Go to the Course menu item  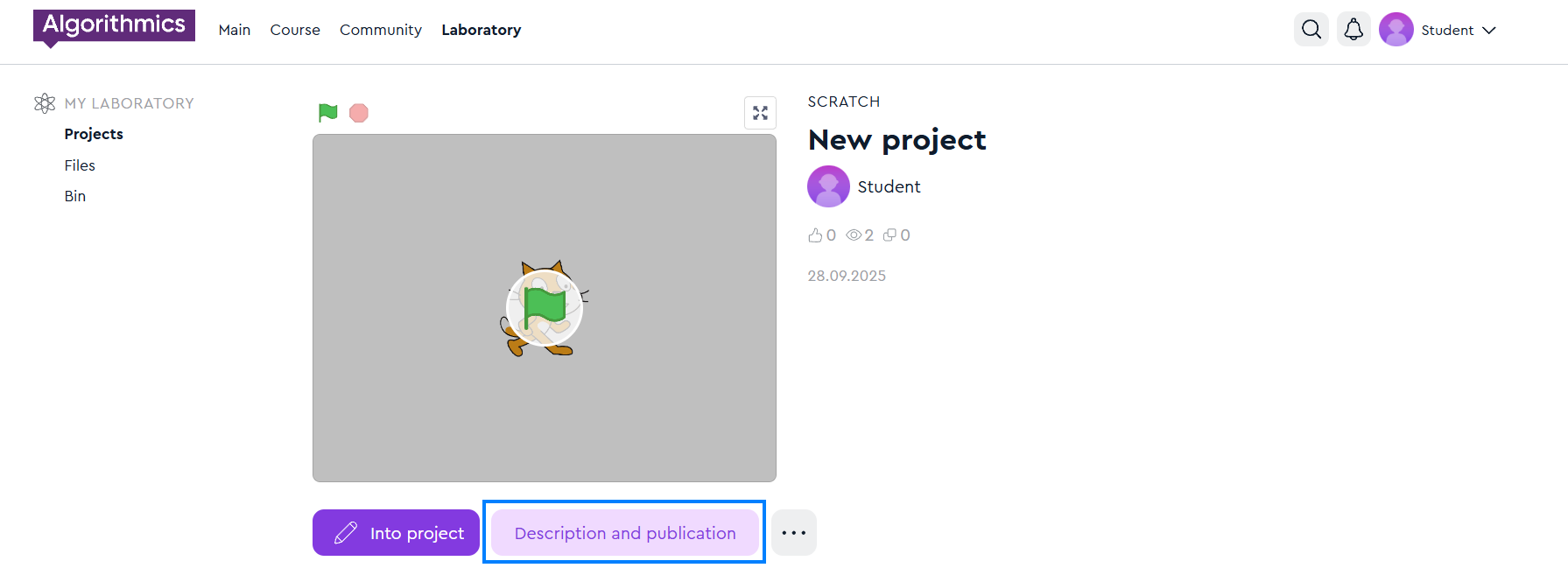(x=295, y=30)
